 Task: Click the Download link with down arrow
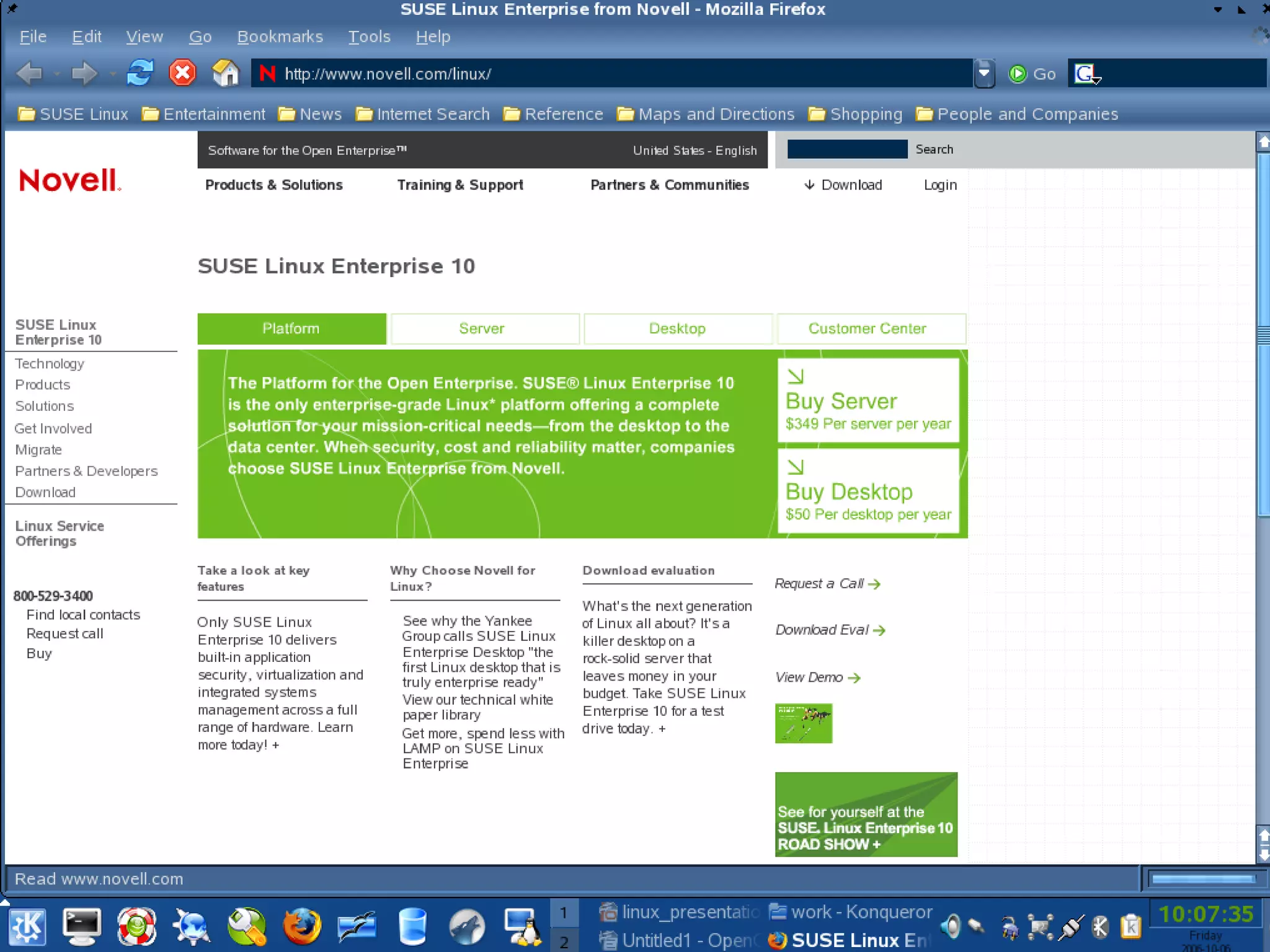(x=843, y=185)
